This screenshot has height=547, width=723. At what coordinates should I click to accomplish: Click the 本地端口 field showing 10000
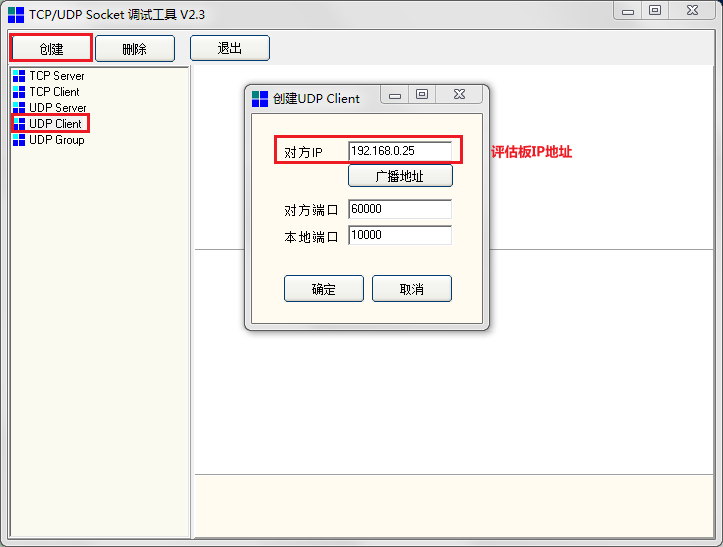pyautogui.click(x=399, y=235)
